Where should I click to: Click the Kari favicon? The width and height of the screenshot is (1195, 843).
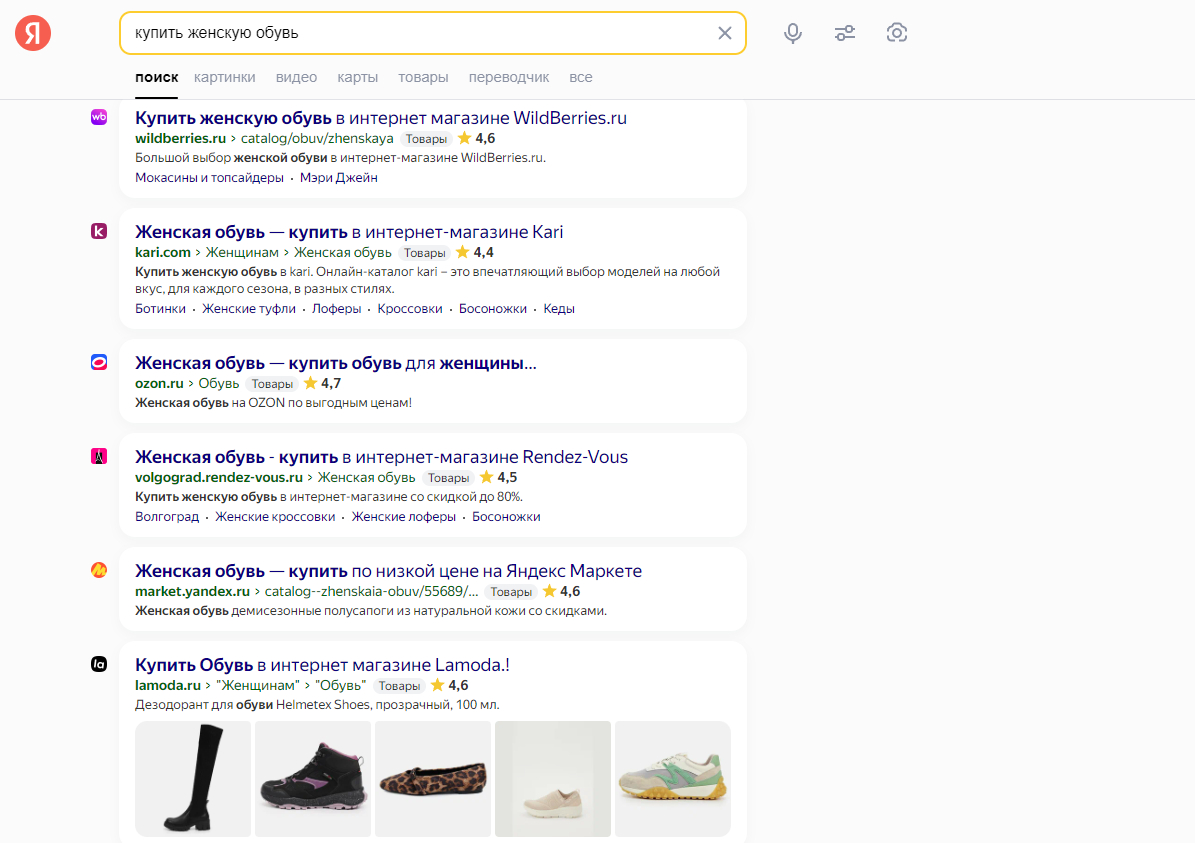click(x=99, y=231)
